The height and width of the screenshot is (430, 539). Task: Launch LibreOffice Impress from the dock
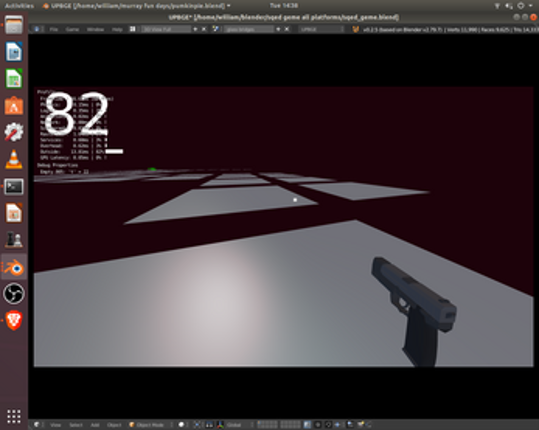[14, 213]
